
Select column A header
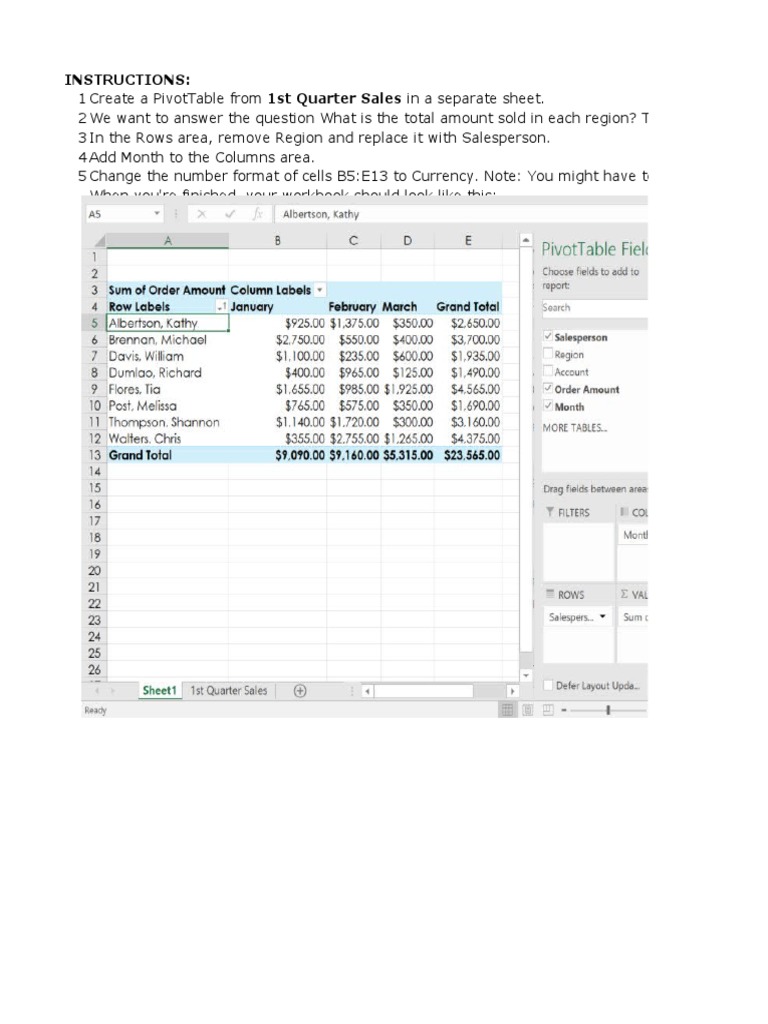pyautogui.click(x=167, y=241)
